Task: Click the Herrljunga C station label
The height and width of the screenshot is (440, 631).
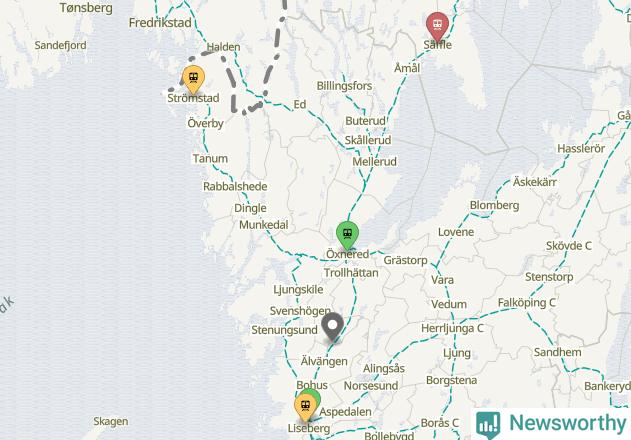Action: coord(452,328)
